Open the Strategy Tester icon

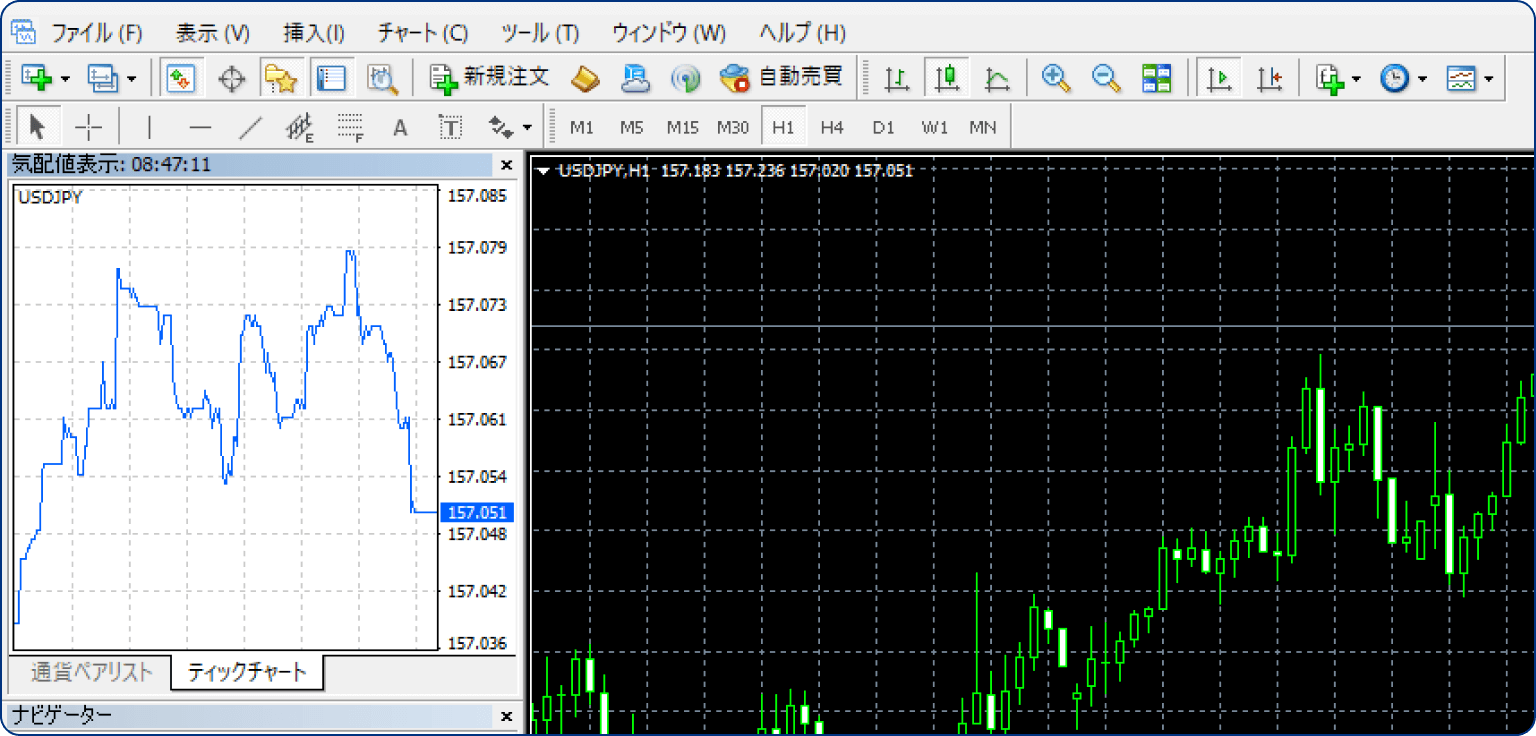point(382,78)
